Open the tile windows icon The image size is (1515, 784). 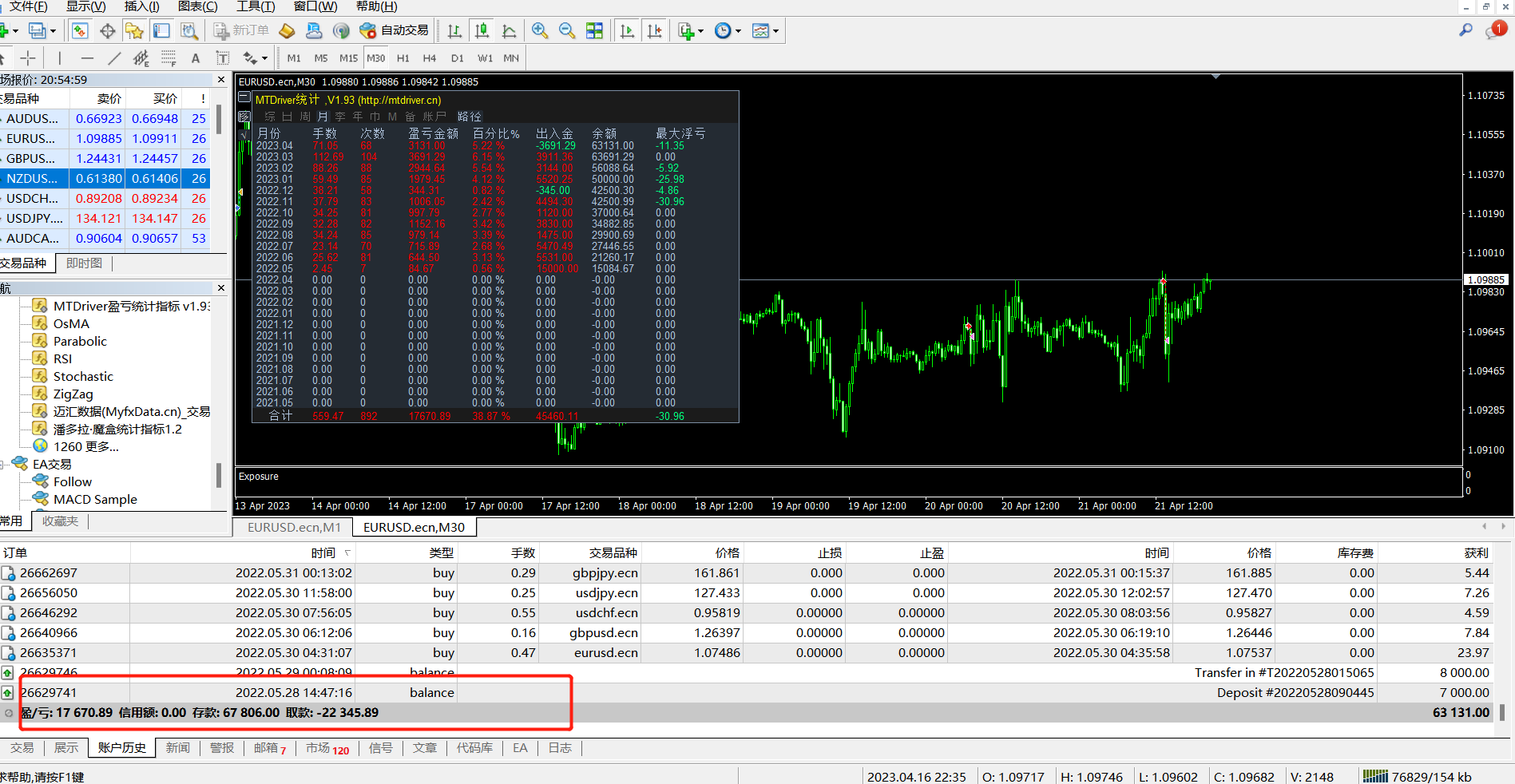pos(595,31)
